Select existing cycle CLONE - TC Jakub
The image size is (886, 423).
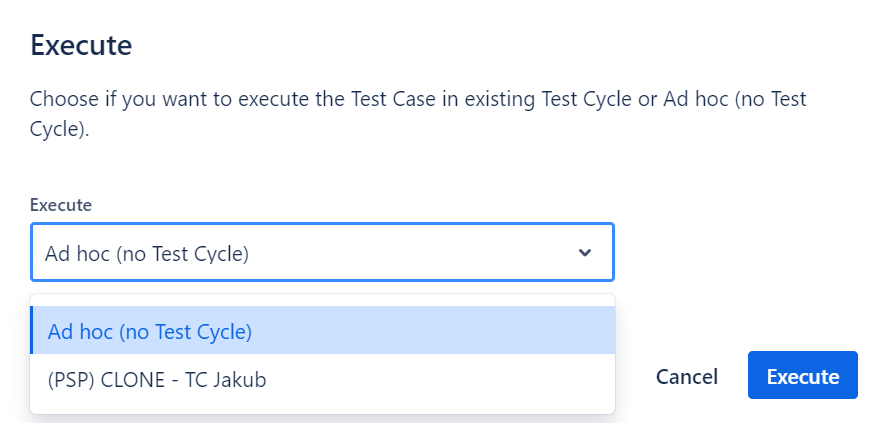point(157,380)
